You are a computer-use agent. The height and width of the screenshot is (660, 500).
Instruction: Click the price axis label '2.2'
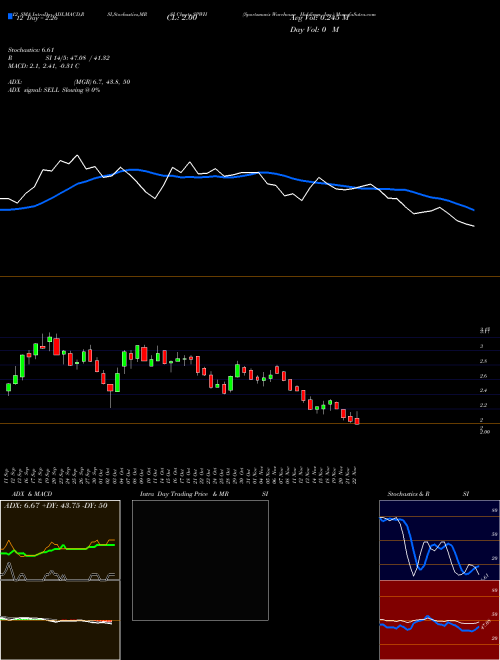coord(484,405)
